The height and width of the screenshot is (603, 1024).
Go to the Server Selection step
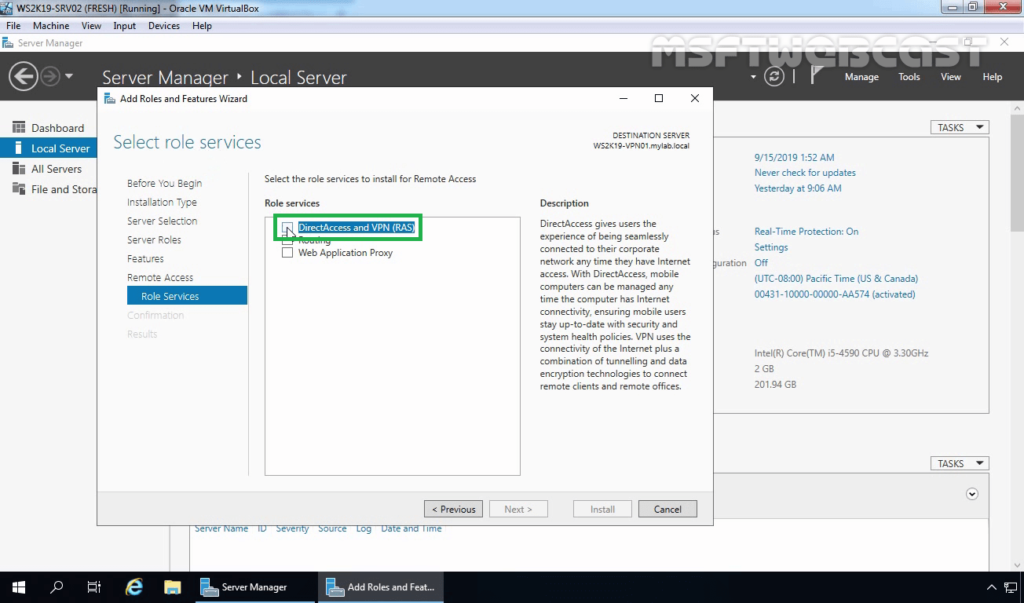(x=162, y=221)
